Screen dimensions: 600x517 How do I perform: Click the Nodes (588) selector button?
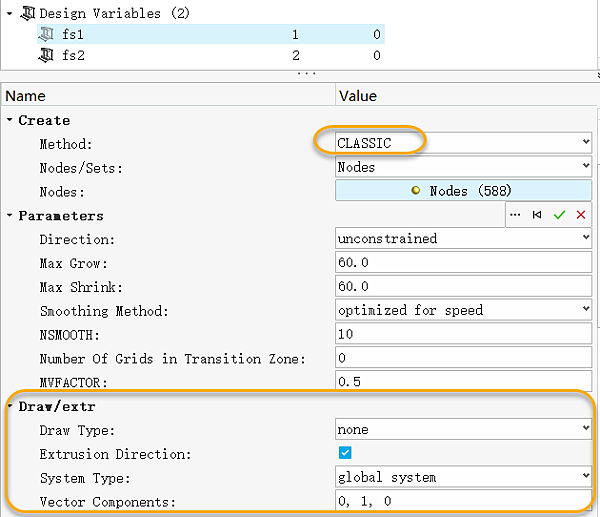tap(463, 191)
